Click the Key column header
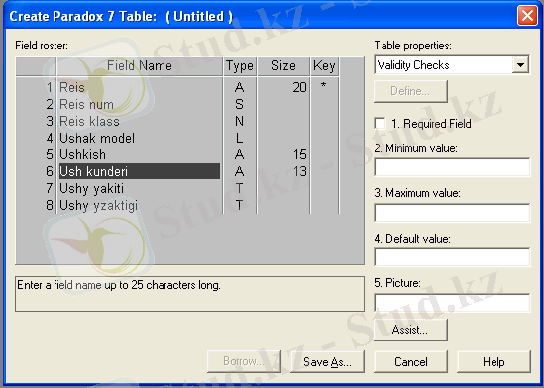The image size is (544, 388). click(x=324, y=66)
